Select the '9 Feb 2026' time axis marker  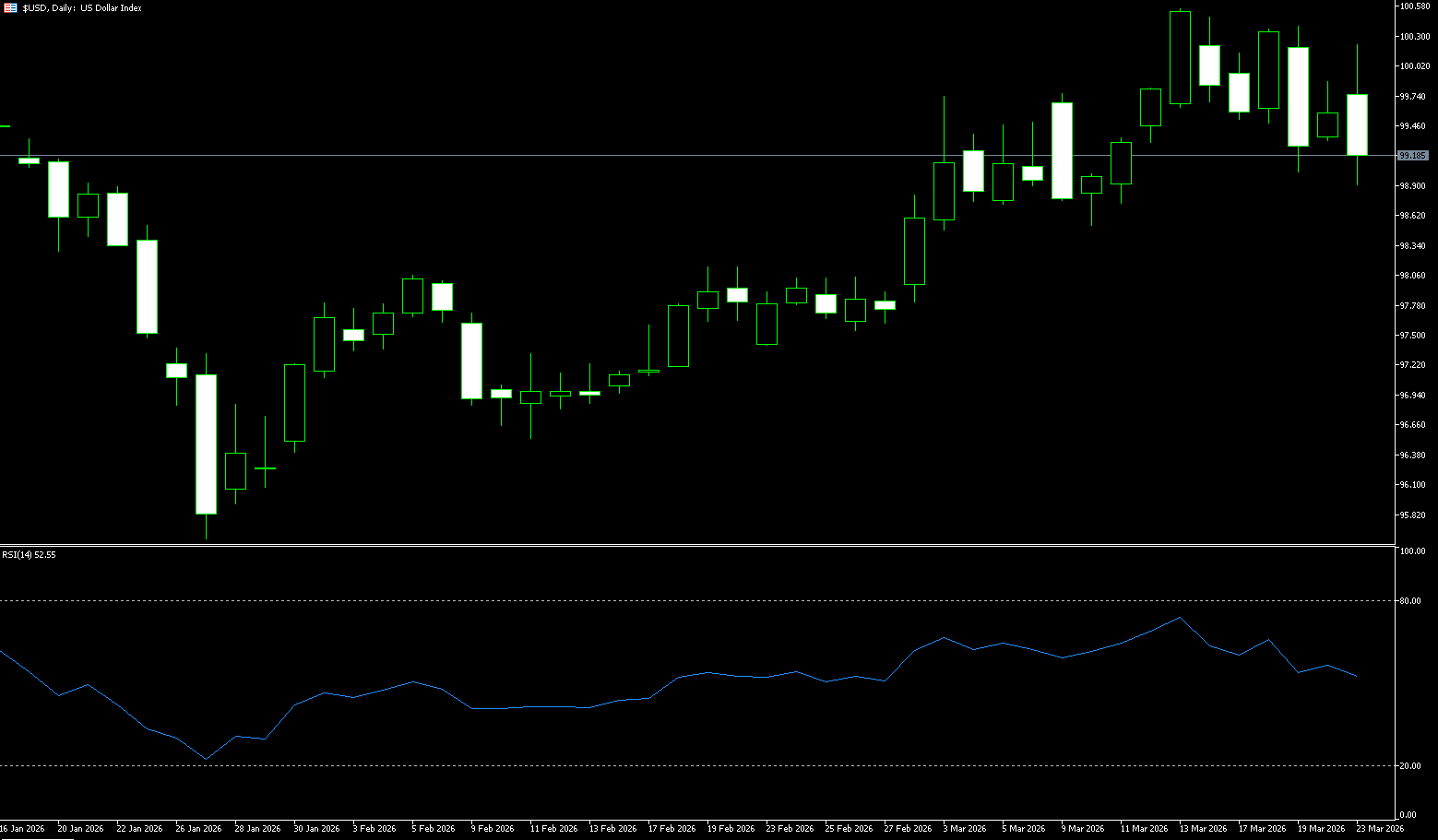pyautogui.click(x=492, y=829)
